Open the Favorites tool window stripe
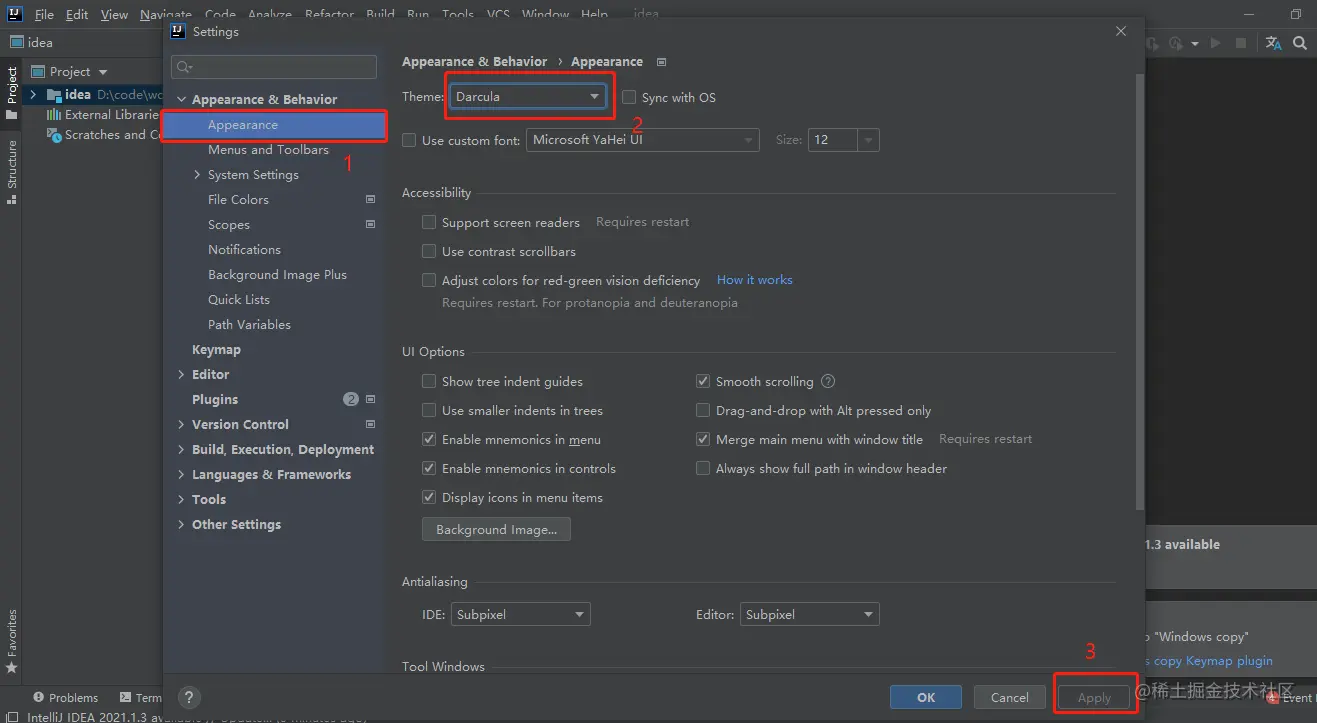Screen dimensions: 1317x723 tap(11, 641)
